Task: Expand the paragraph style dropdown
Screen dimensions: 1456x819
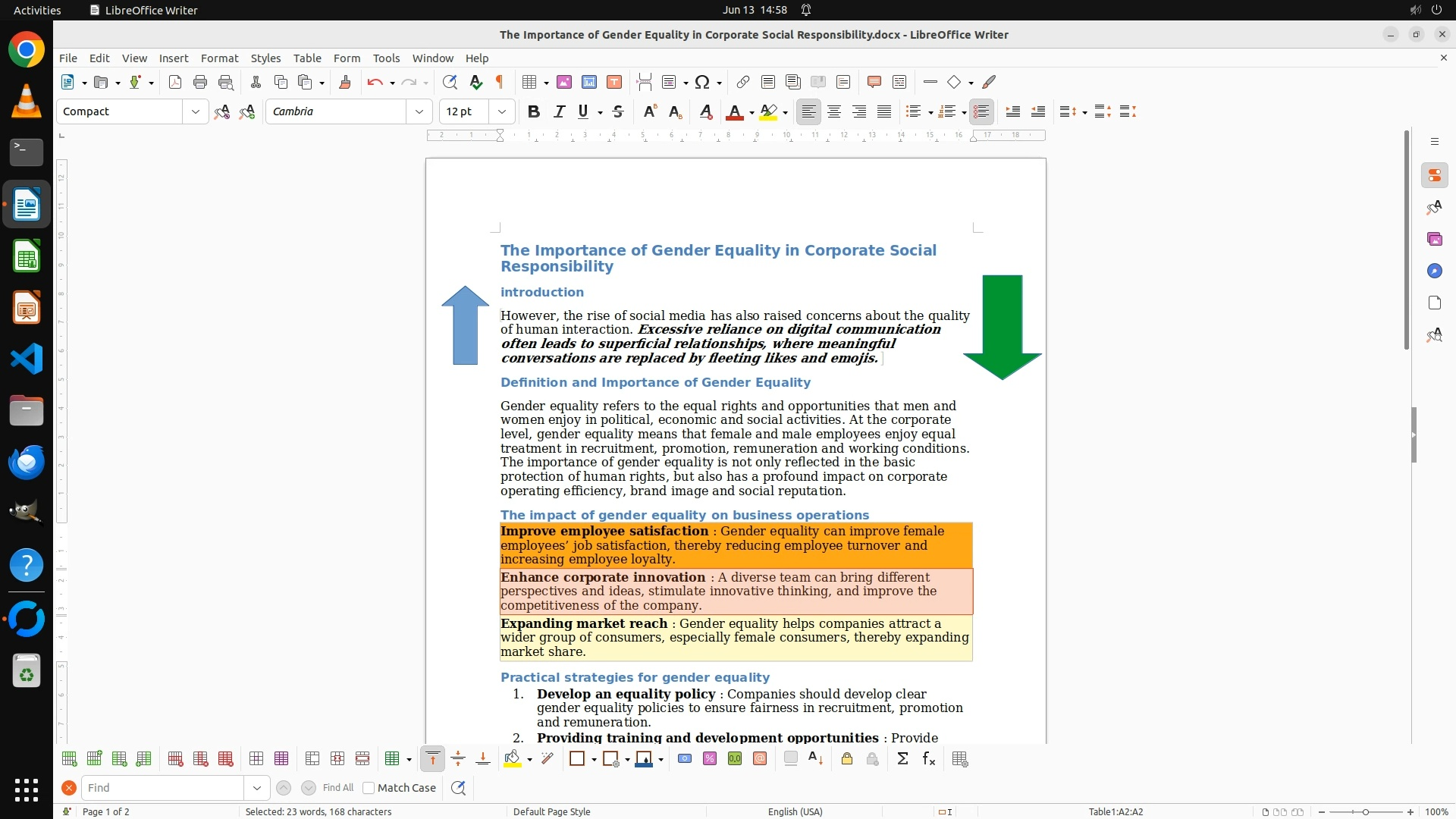Action: pyautogui.click(x=196, y=111)
